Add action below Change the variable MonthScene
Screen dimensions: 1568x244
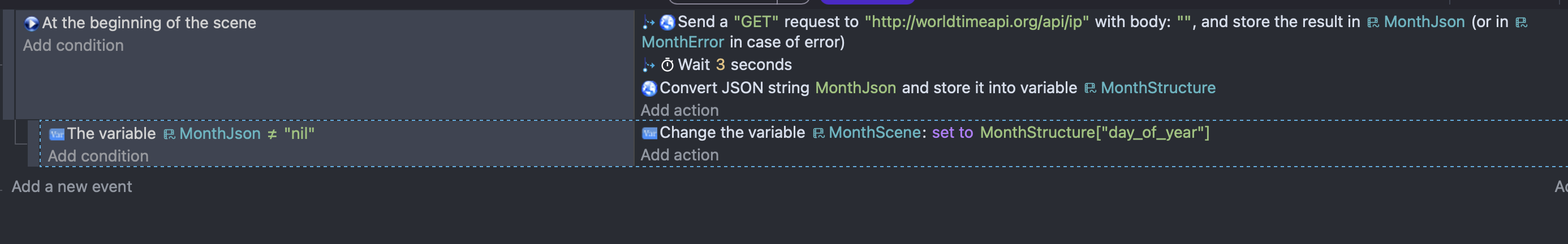point(679,155)
